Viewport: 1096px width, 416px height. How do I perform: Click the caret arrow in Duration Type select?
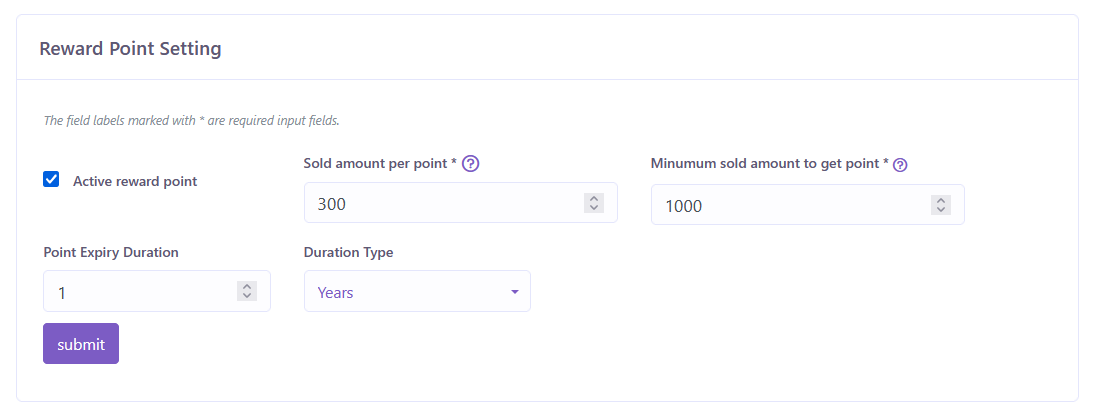click(x=515, y=292)
